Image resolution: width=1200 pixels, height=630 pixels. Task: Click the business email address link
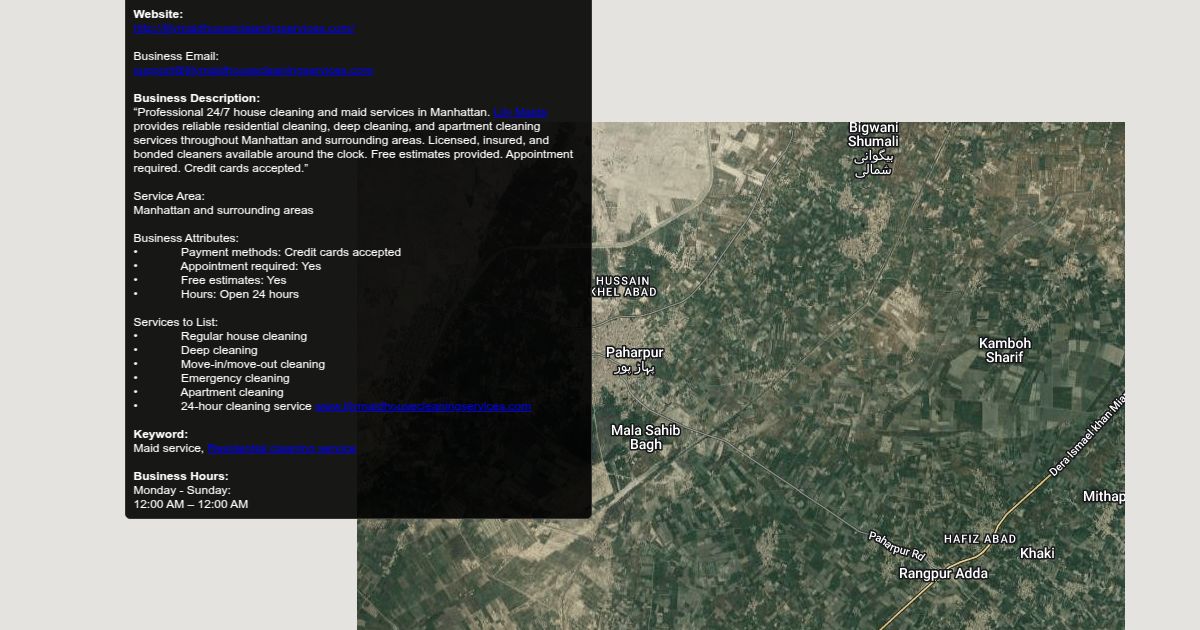point(253,71)
